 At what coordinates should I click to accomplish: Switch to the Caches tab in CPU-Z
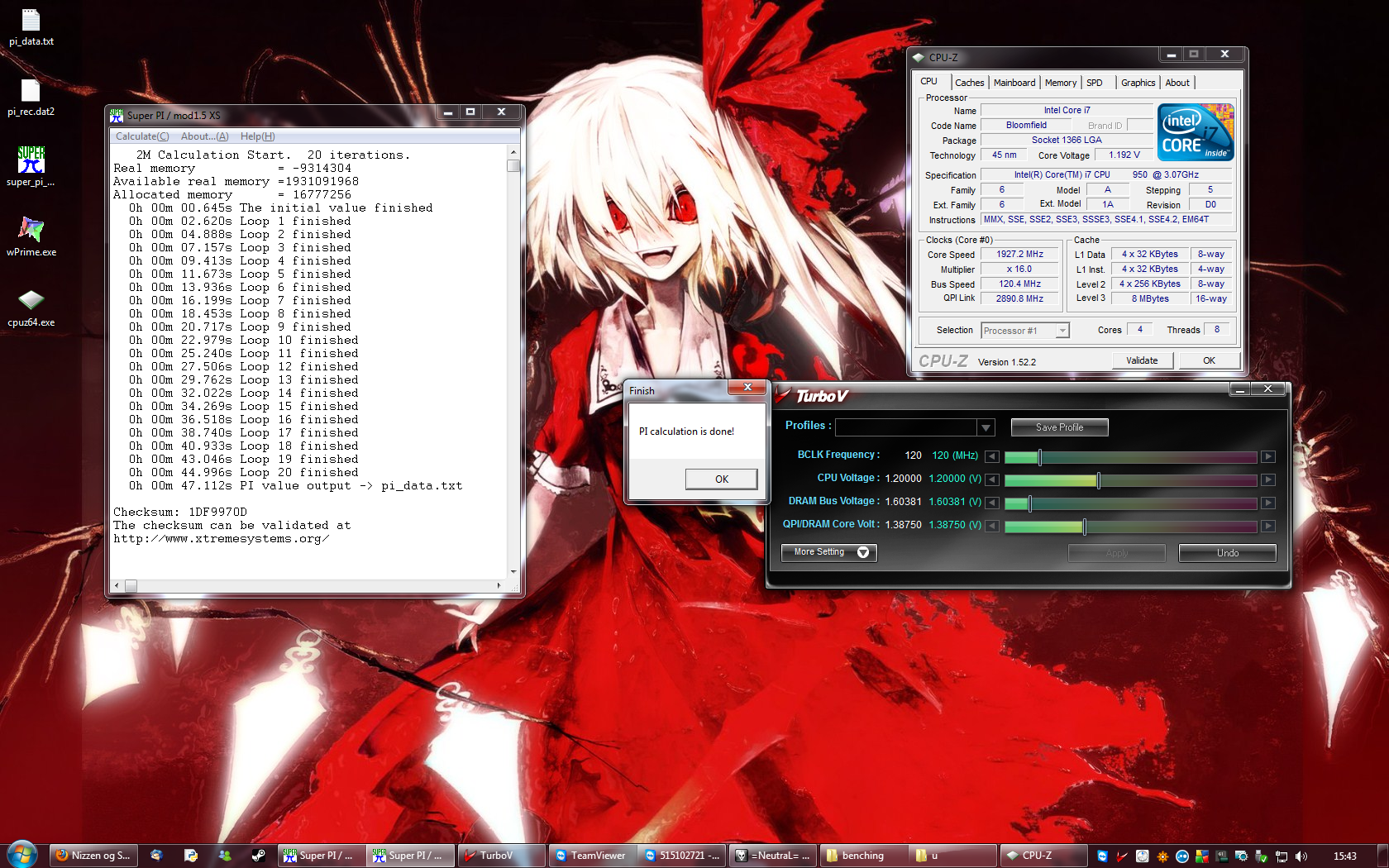tap(969, 83)
